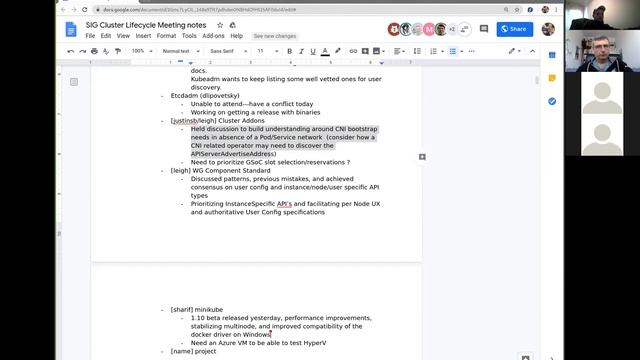Star the document title

[220, 25]
